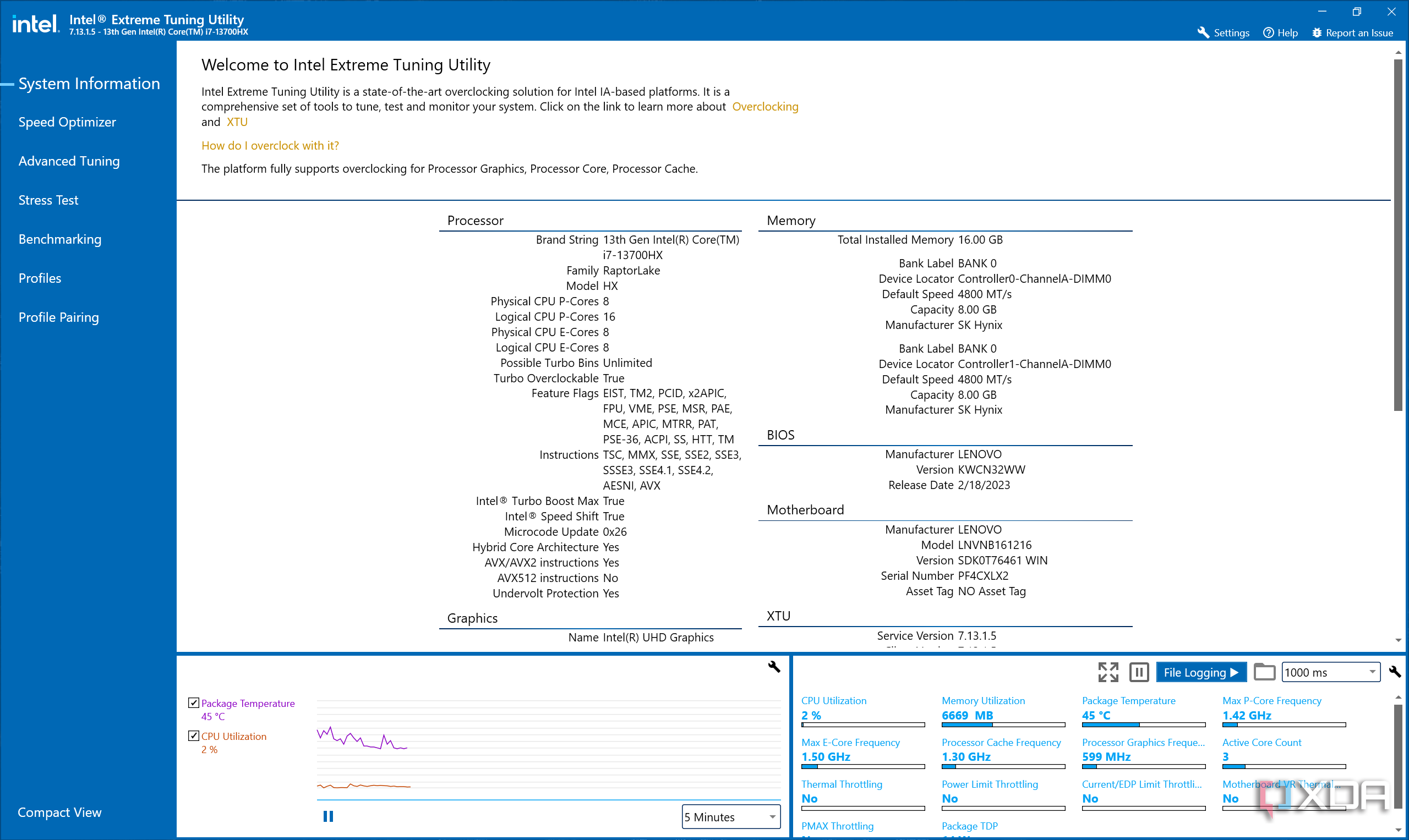The width and height of the screenshot is (1409, 840).
Task: Open the Stress Test section
Action: (x=48, y=200)
